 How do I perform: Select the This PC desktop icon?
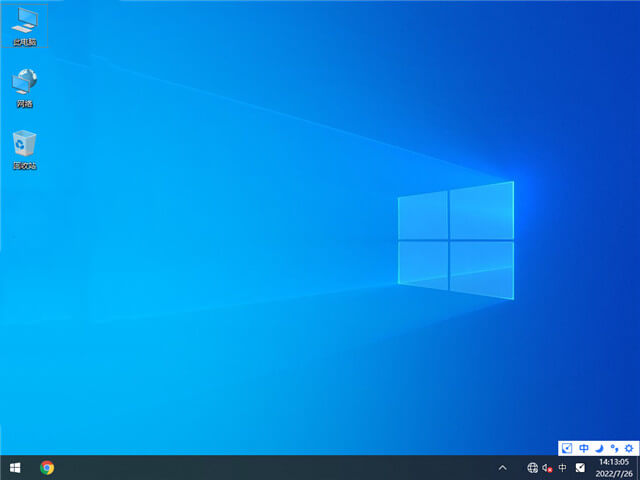pos(24,26)
